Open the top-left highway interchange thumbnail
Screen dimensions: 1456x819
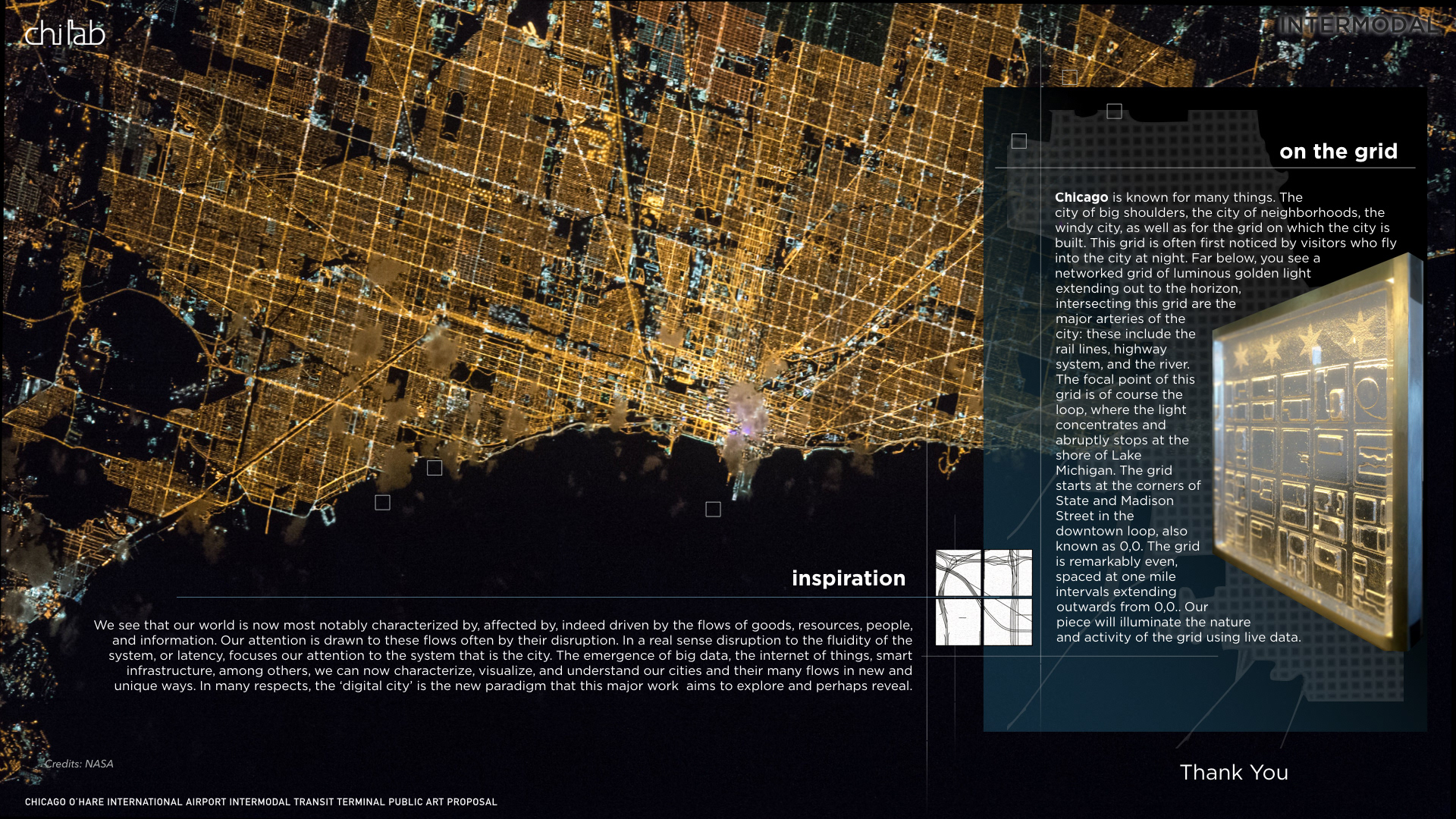[958, 573]
